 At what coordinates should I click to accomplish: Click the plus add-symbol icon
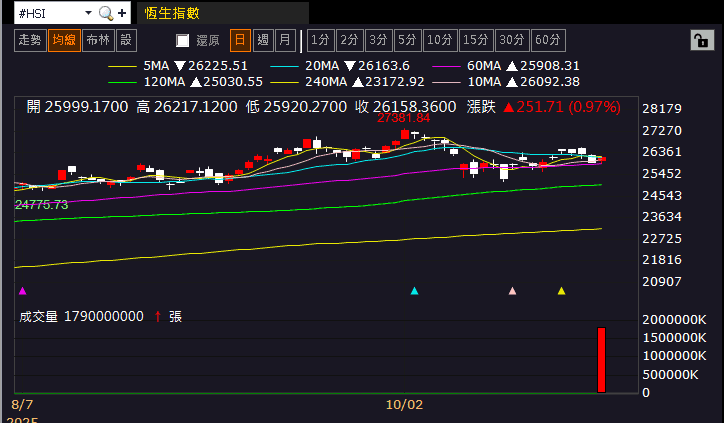coord(122,13)
